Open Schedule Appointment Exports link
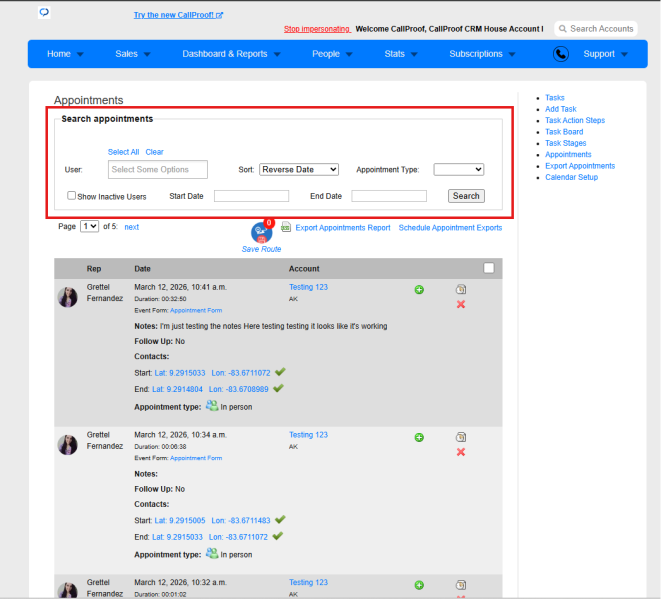The width and height of the screenshot is (661, 599). pyautogui.click(x=450, y=228)
